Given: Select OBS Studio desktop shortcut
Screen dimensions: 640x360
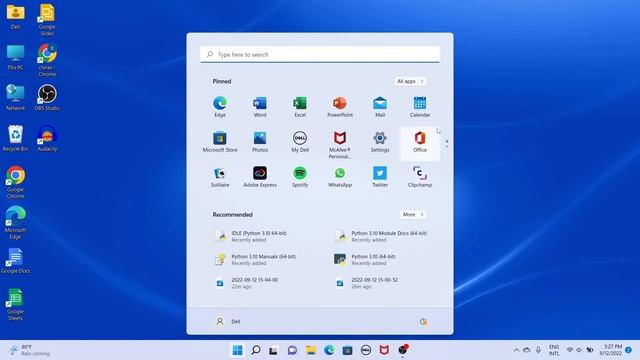Looking at the screenshot, I should [47, 98].
